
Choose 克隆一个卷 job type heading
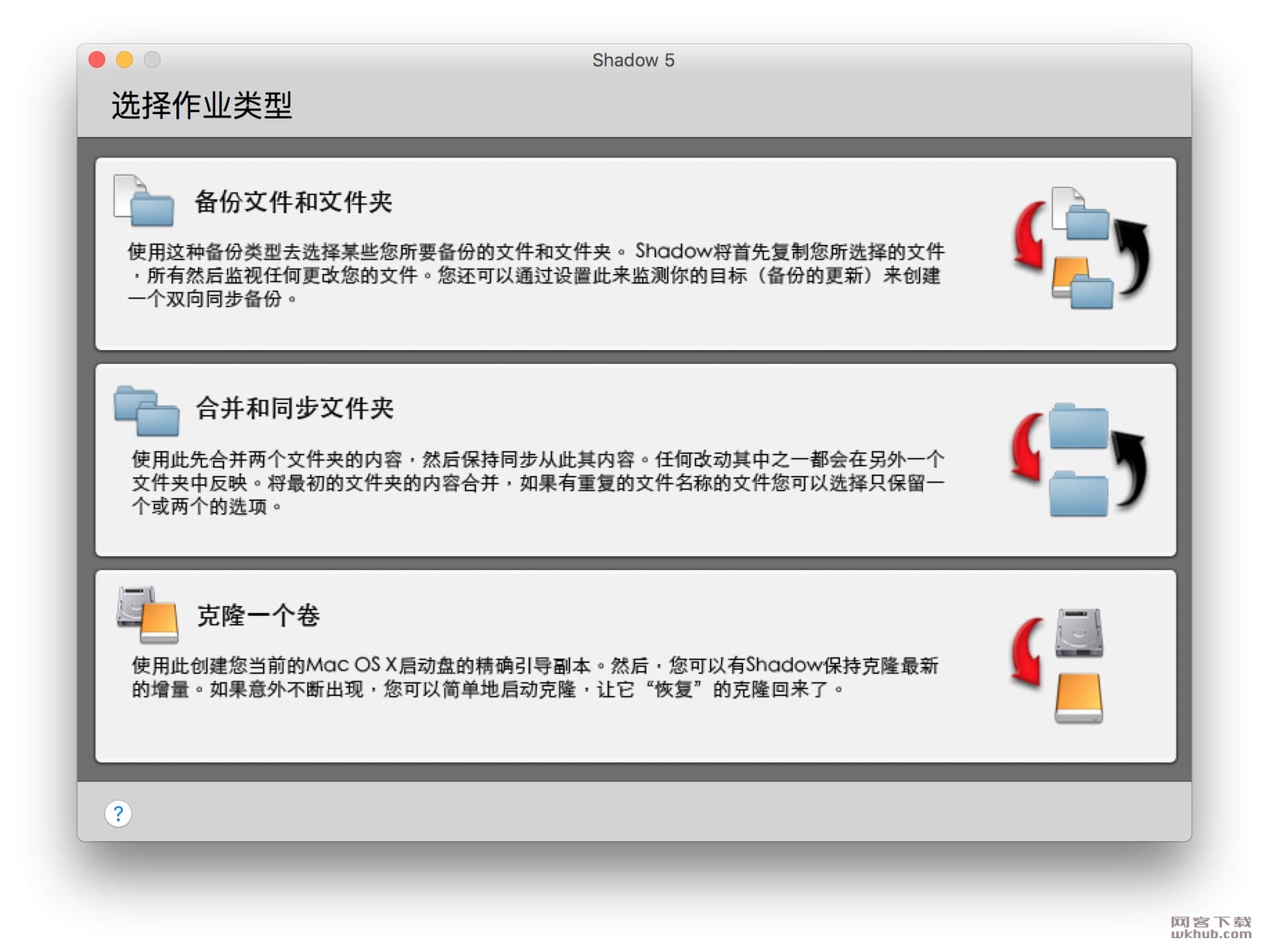258,615
